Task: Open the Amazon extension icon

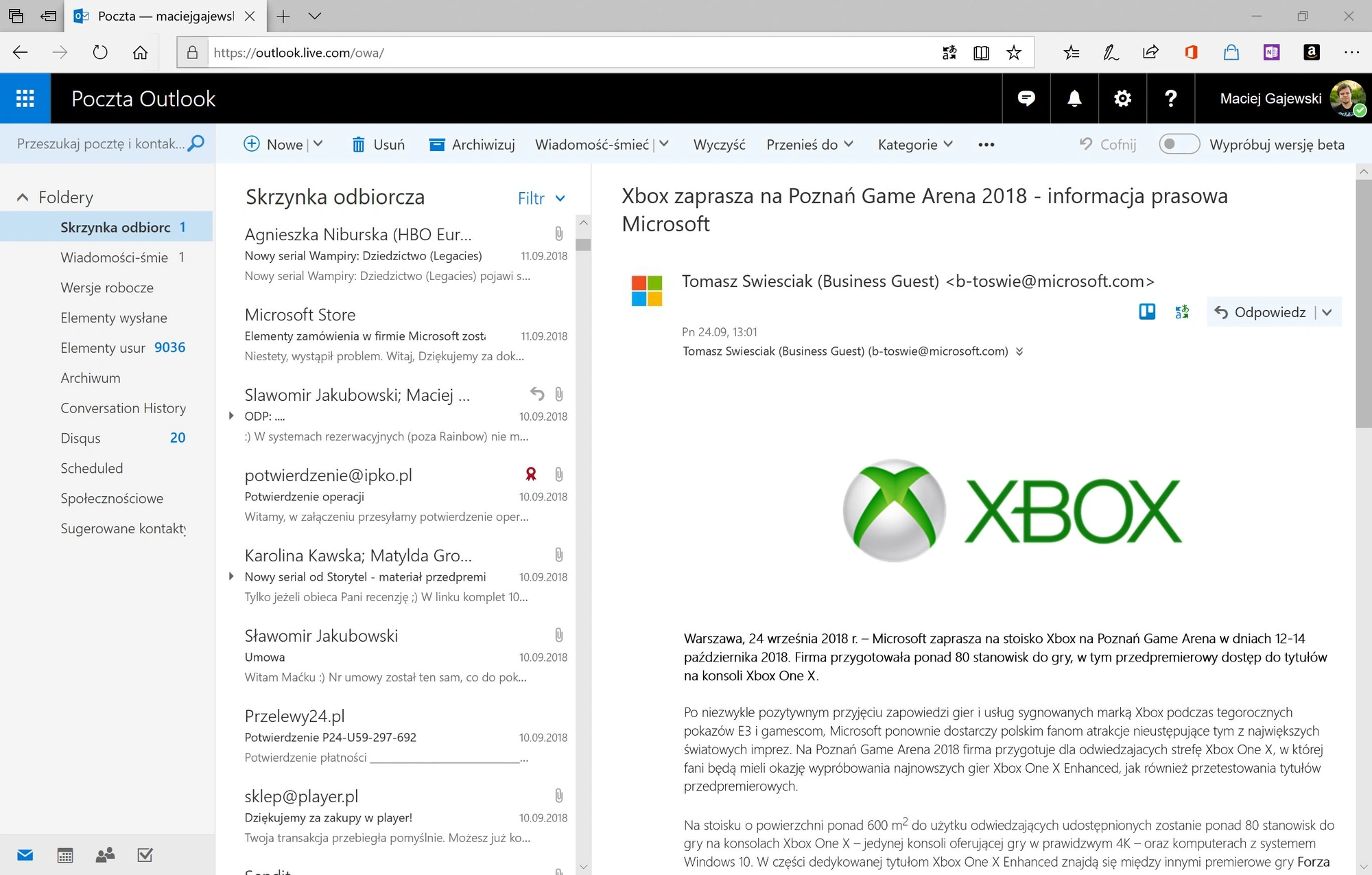Action: click(x=1312, y=53)
